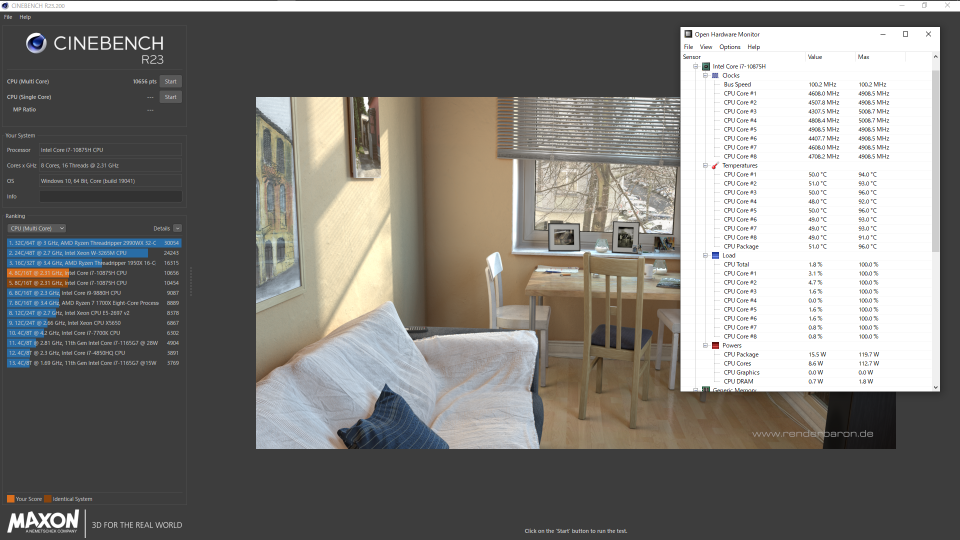Click the blue Load category icon
This screenshot has width=960, height=540.
[715, 255]
